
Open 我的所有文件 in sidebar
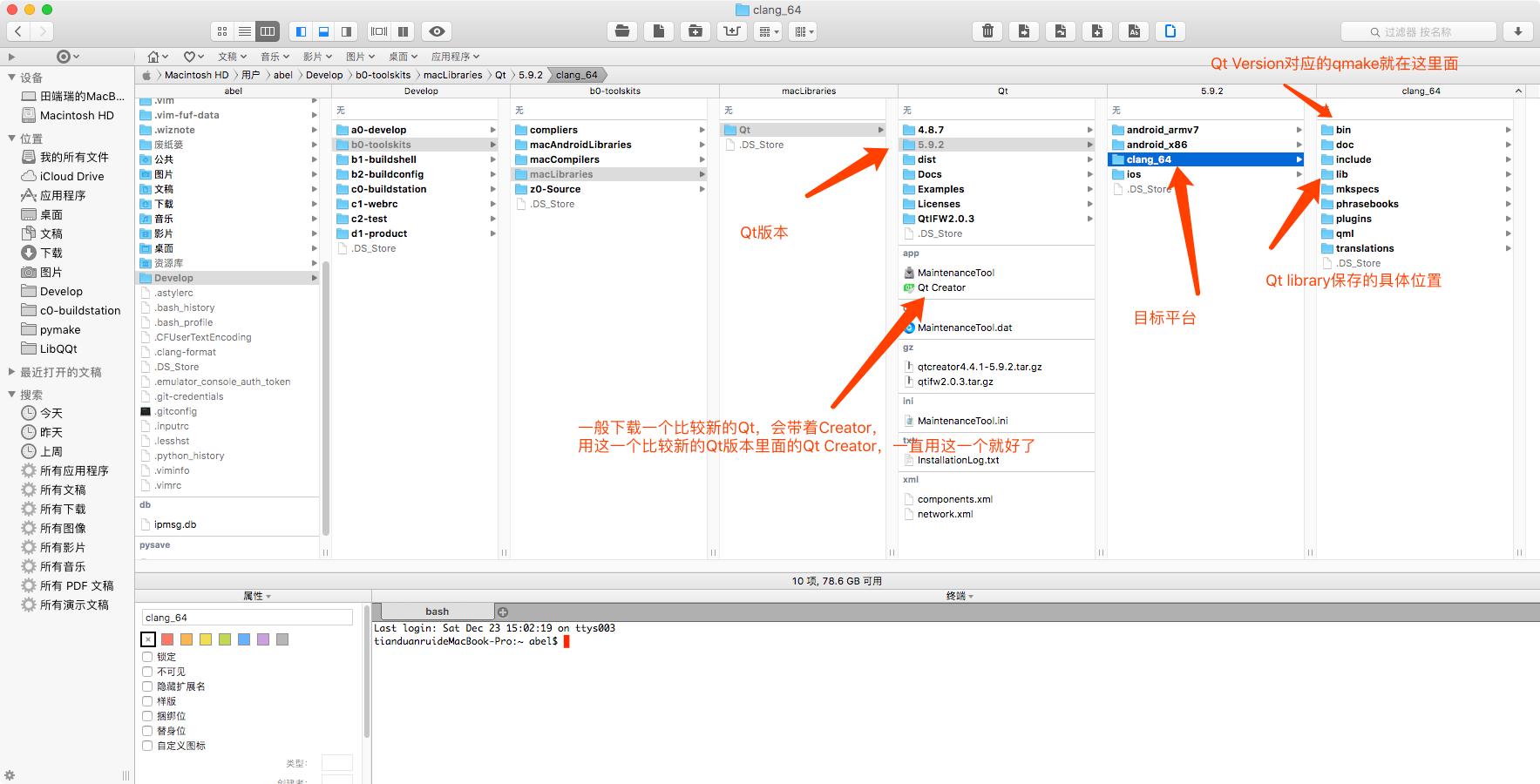(x=74, y=157)
